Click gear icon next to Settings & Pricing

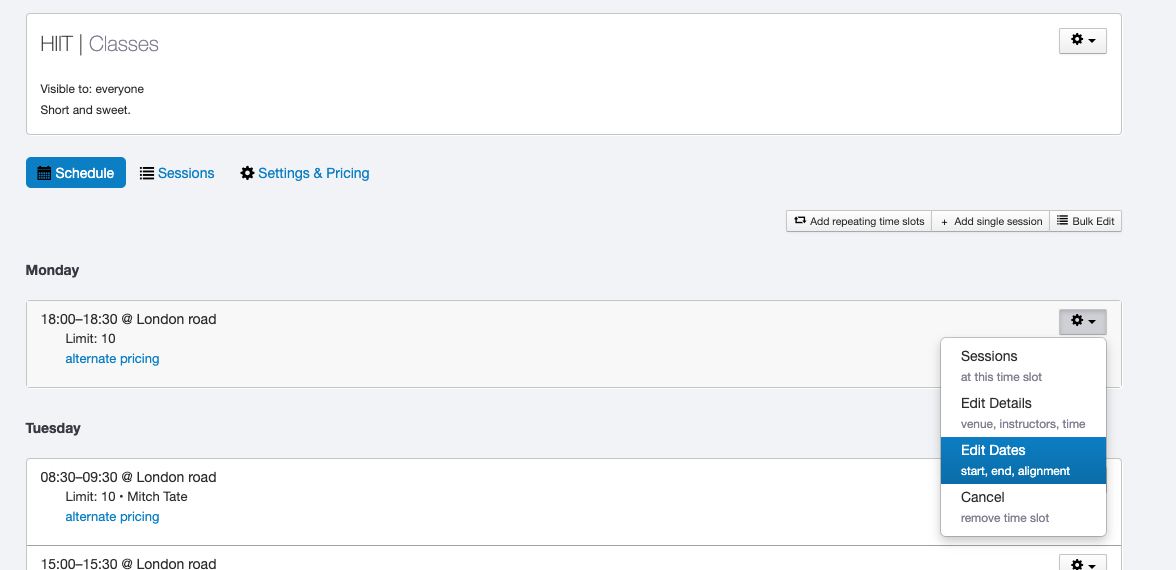[x=247, y=173]
